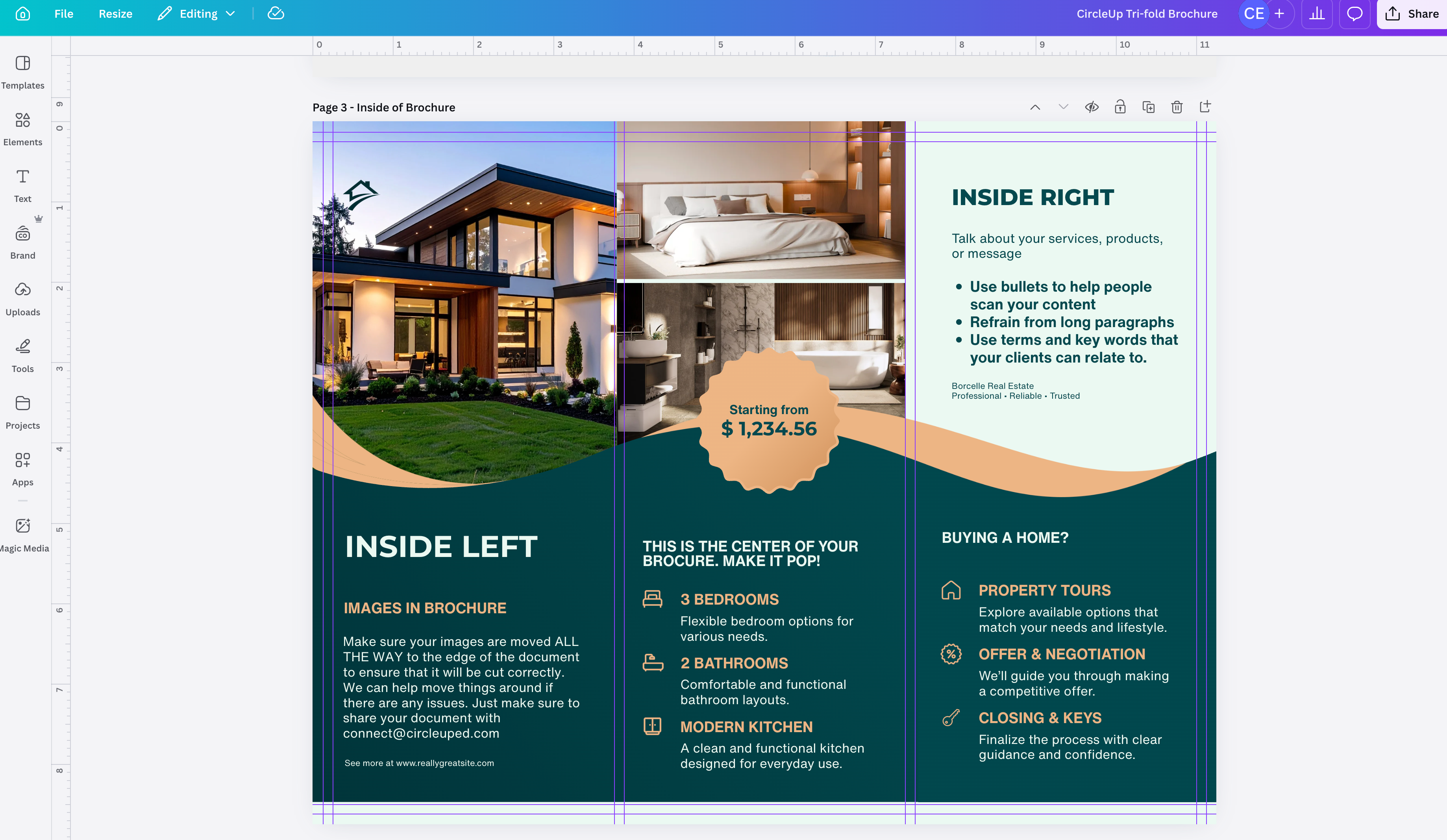Click the plus button beside CE avatar

(1279, 14)
